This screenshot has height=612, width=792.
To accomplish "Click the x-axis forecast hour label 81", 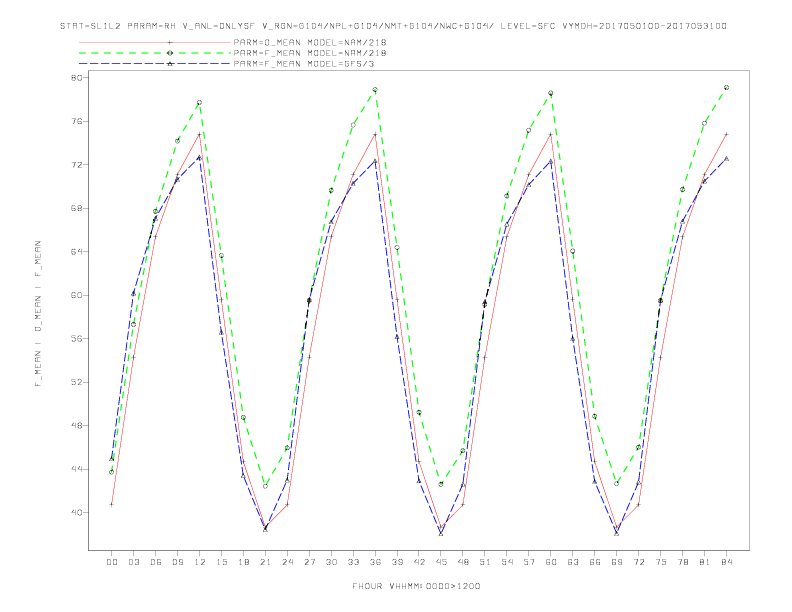I will (x=705, y=562).
